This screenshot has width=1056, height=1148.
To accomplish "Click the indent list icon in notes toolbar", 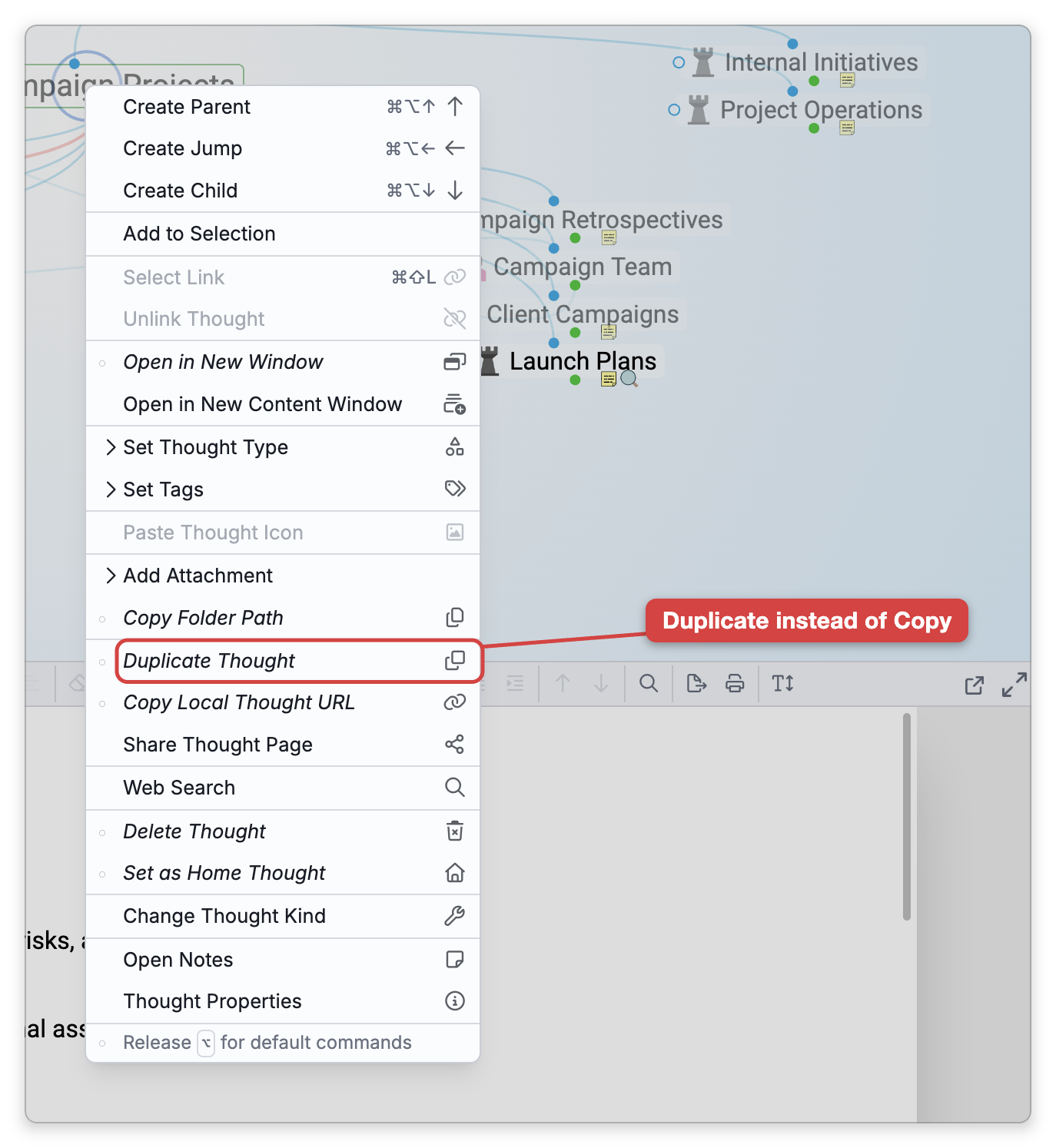I will point(515,683).
